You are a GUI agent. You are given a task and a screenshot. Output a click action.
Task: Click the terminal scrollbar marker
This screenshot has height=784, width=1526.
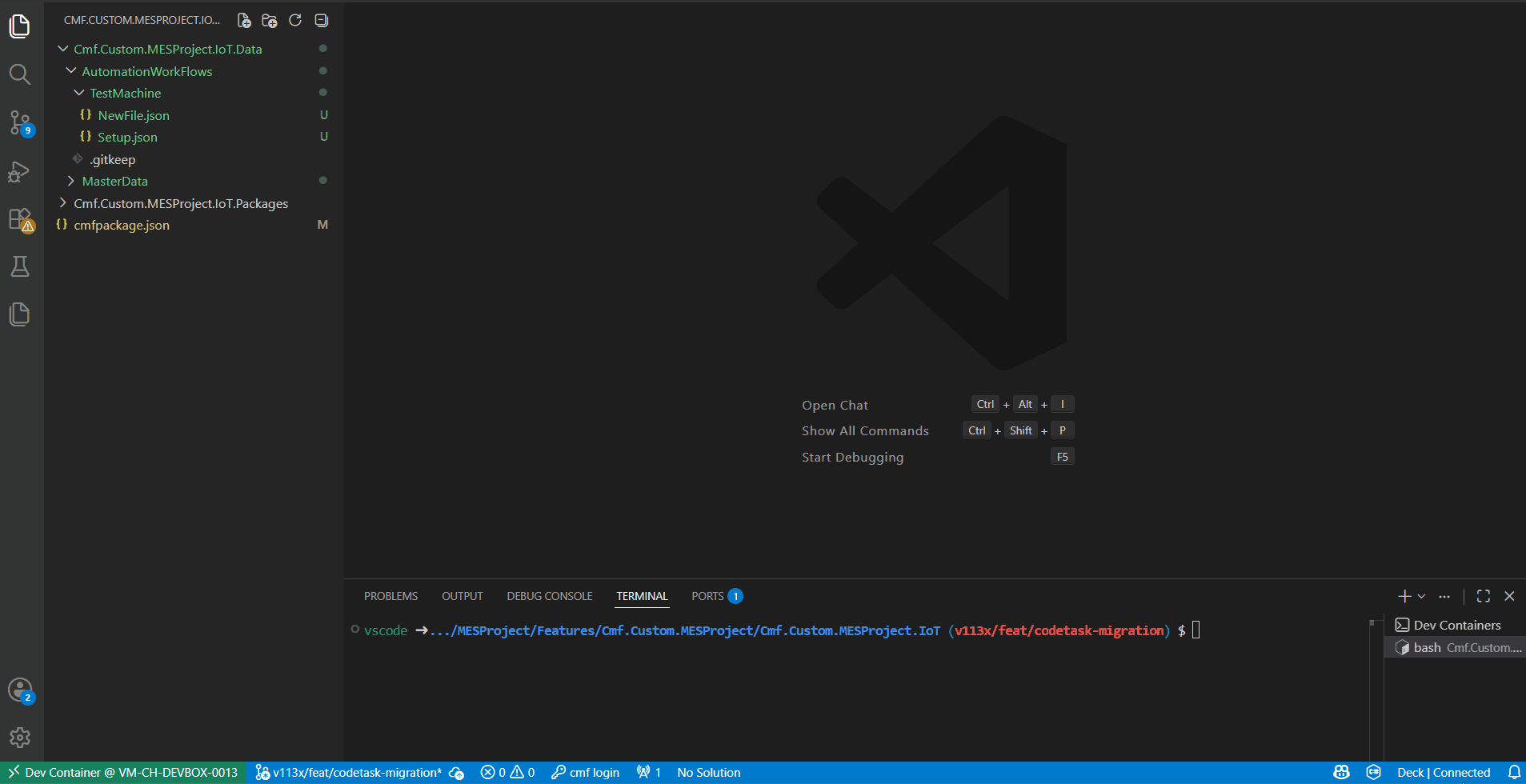click(x=1372, y=622)
